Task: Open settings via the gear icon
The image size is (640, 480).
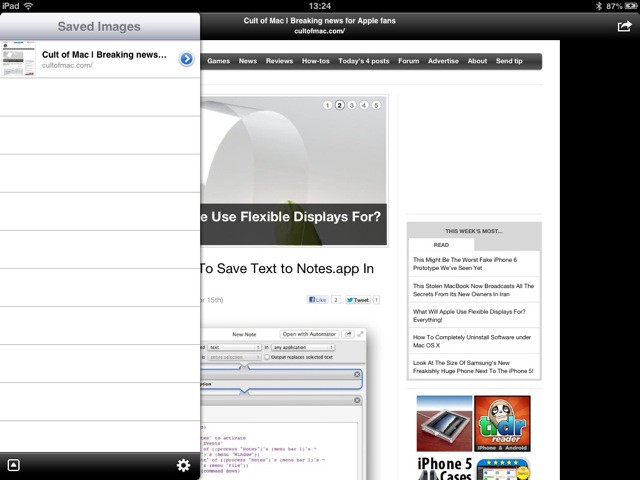Action: 183,465
